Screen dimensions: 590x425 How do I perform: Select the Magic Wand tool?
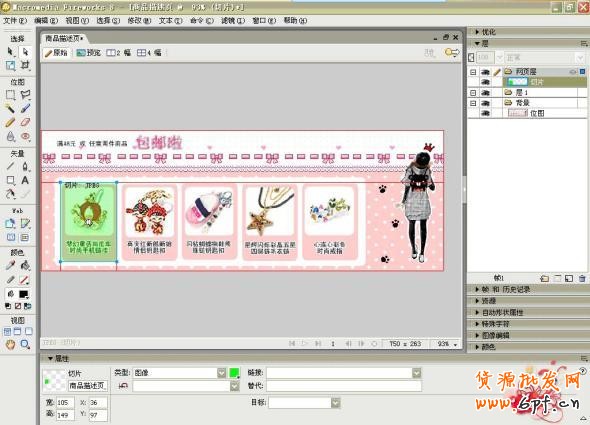coord(10,109)
